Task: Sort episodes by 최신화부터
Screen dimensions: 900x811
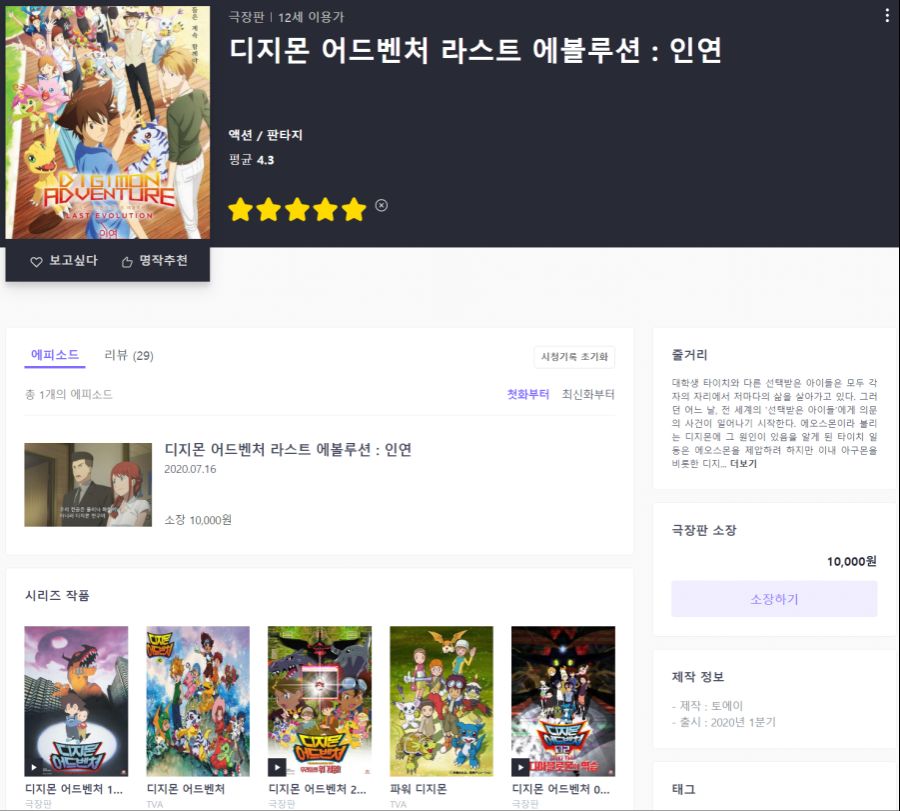Action: 588,394
